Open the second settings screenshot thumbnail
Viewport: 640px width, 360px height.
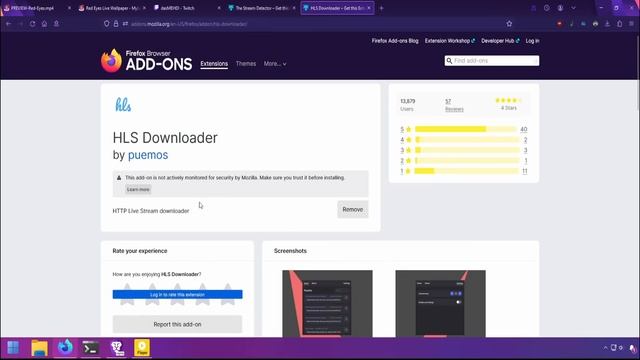[x=440, y=304]
